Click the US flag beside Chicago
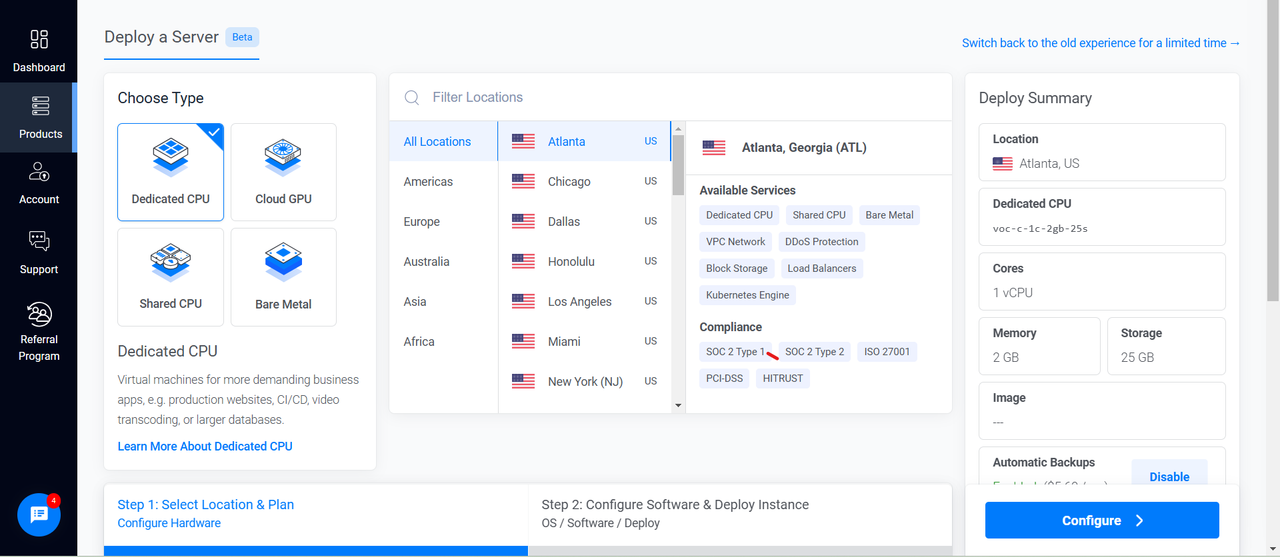1280x557 pixels. [523, 182]
